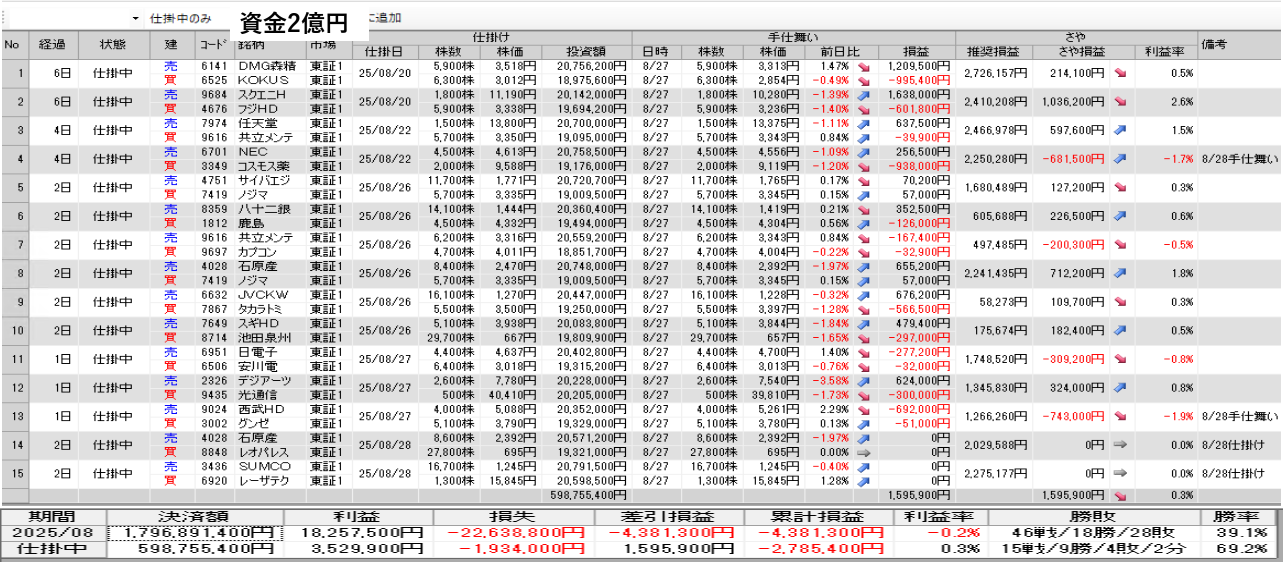Click the red down arrow in row 1 さや column

point(1119,73)
